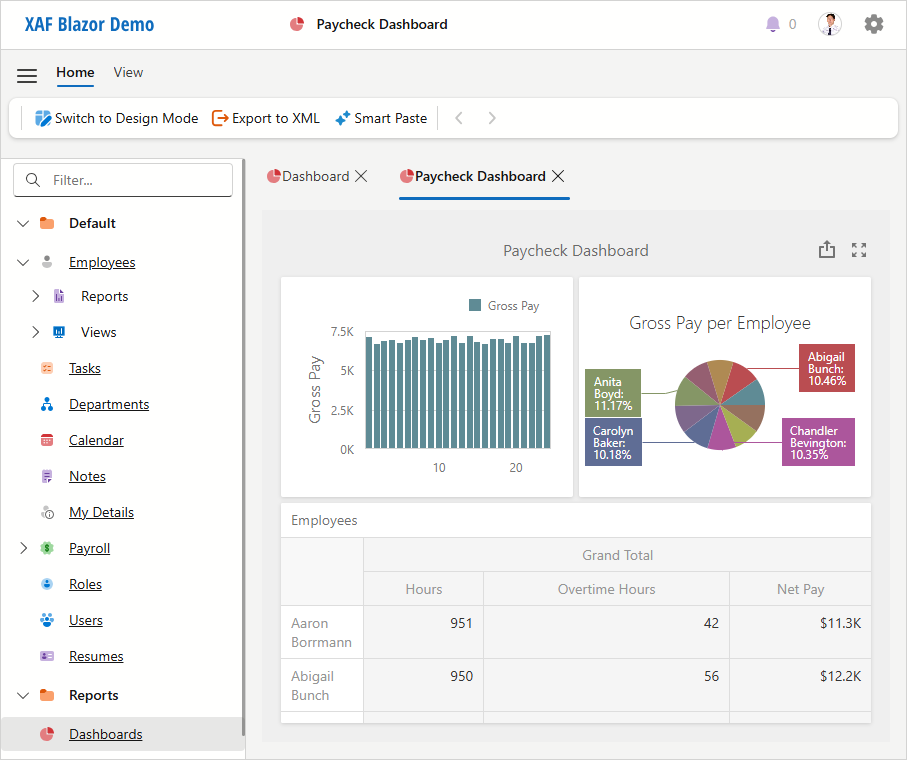Click the Departments hierarchy icon
907x760 pixels.
47,404
